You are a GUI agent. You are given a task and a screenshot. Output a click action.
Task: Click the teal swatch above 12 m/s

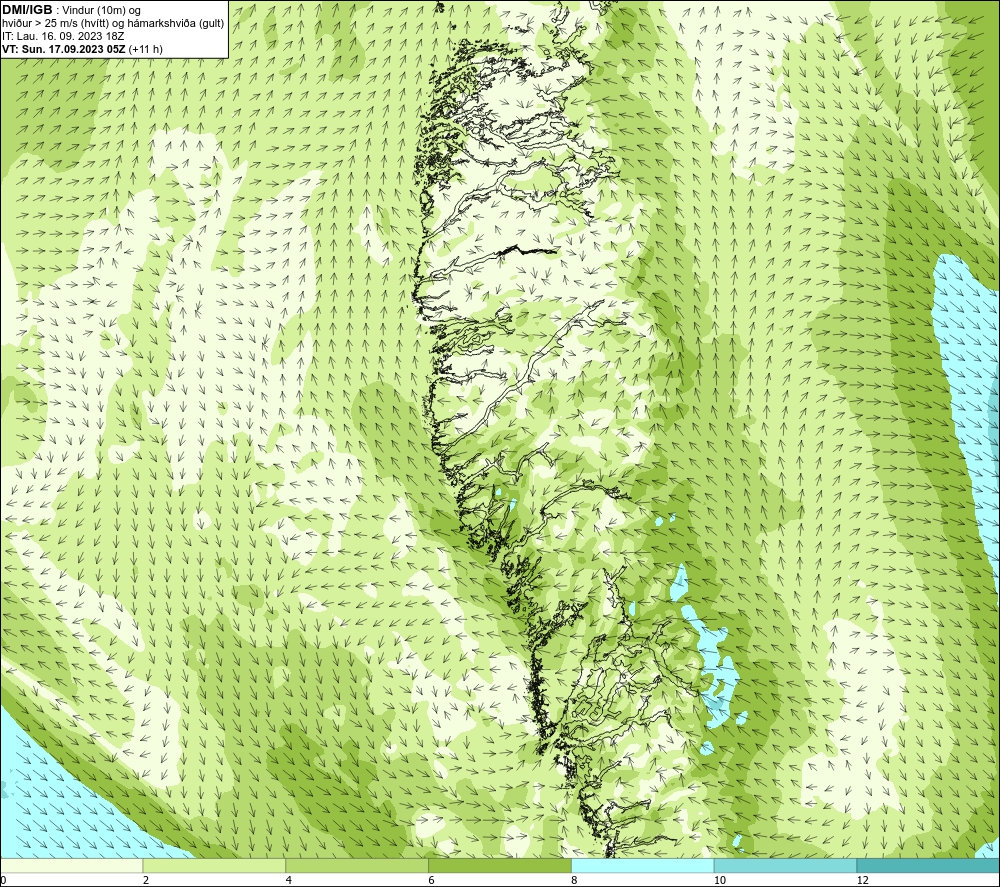tap(929, 865)
